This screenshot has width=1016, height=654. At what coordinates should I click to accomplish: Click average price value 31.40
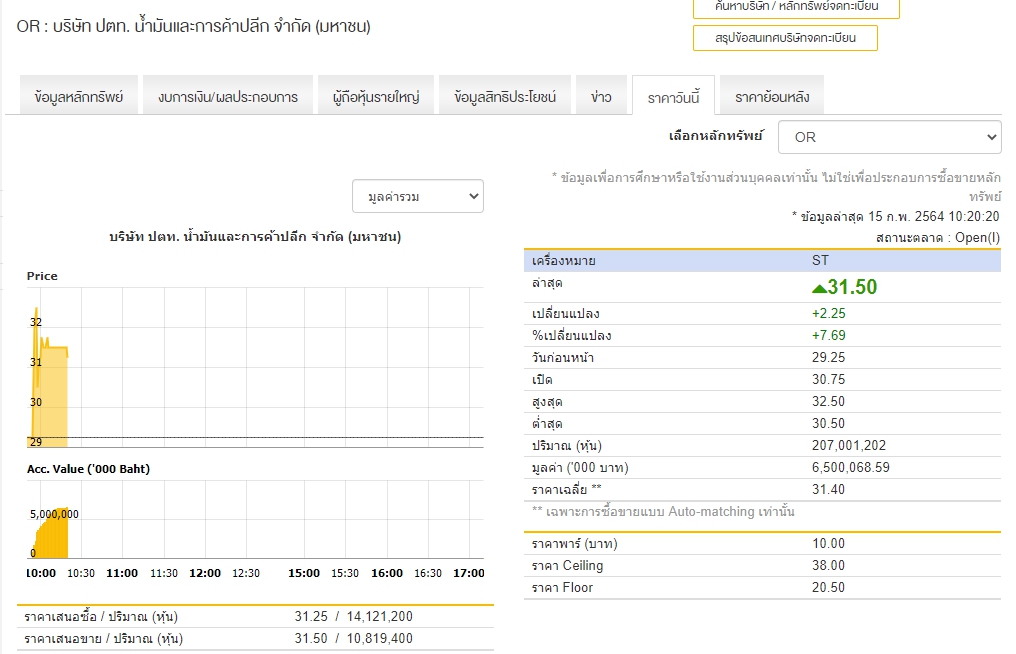pos(828,489)
